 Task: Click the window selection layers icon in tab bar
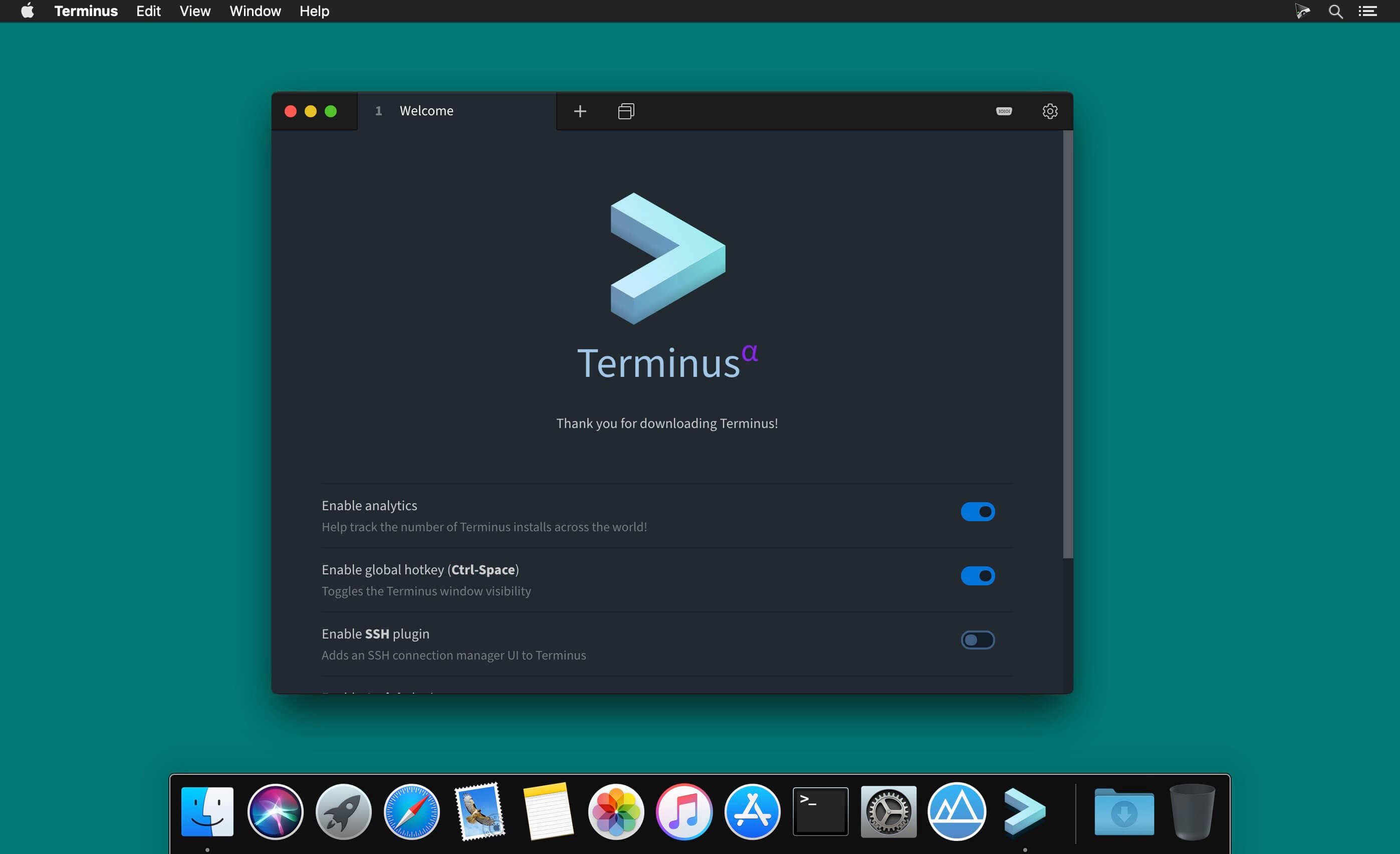point(626,111)
